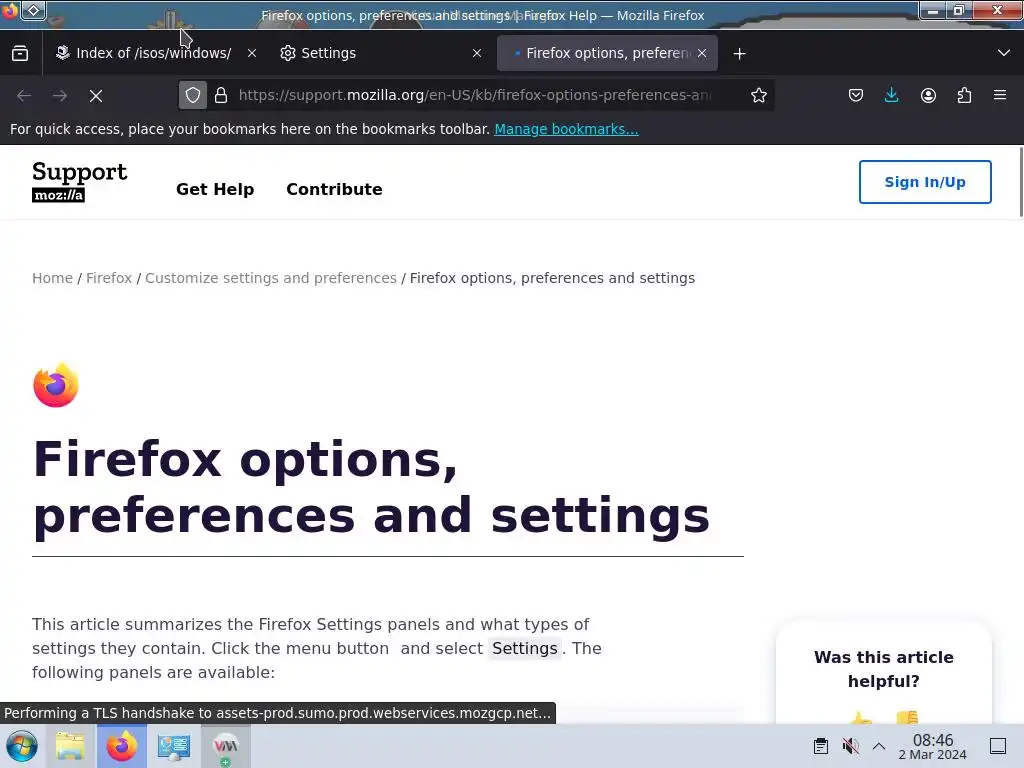Open the Downloads panel
1024x768 pixels.
tap(891, 95)
